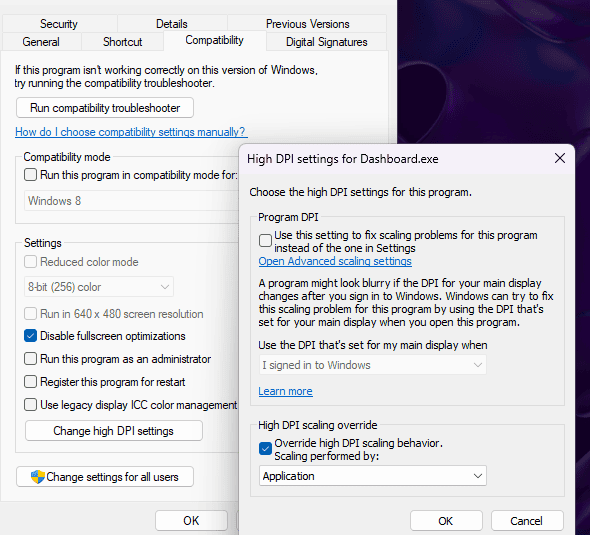Click Change high DPI settings button
The image size is (590, 535).
pyautogui.click(x=114, y=430)
